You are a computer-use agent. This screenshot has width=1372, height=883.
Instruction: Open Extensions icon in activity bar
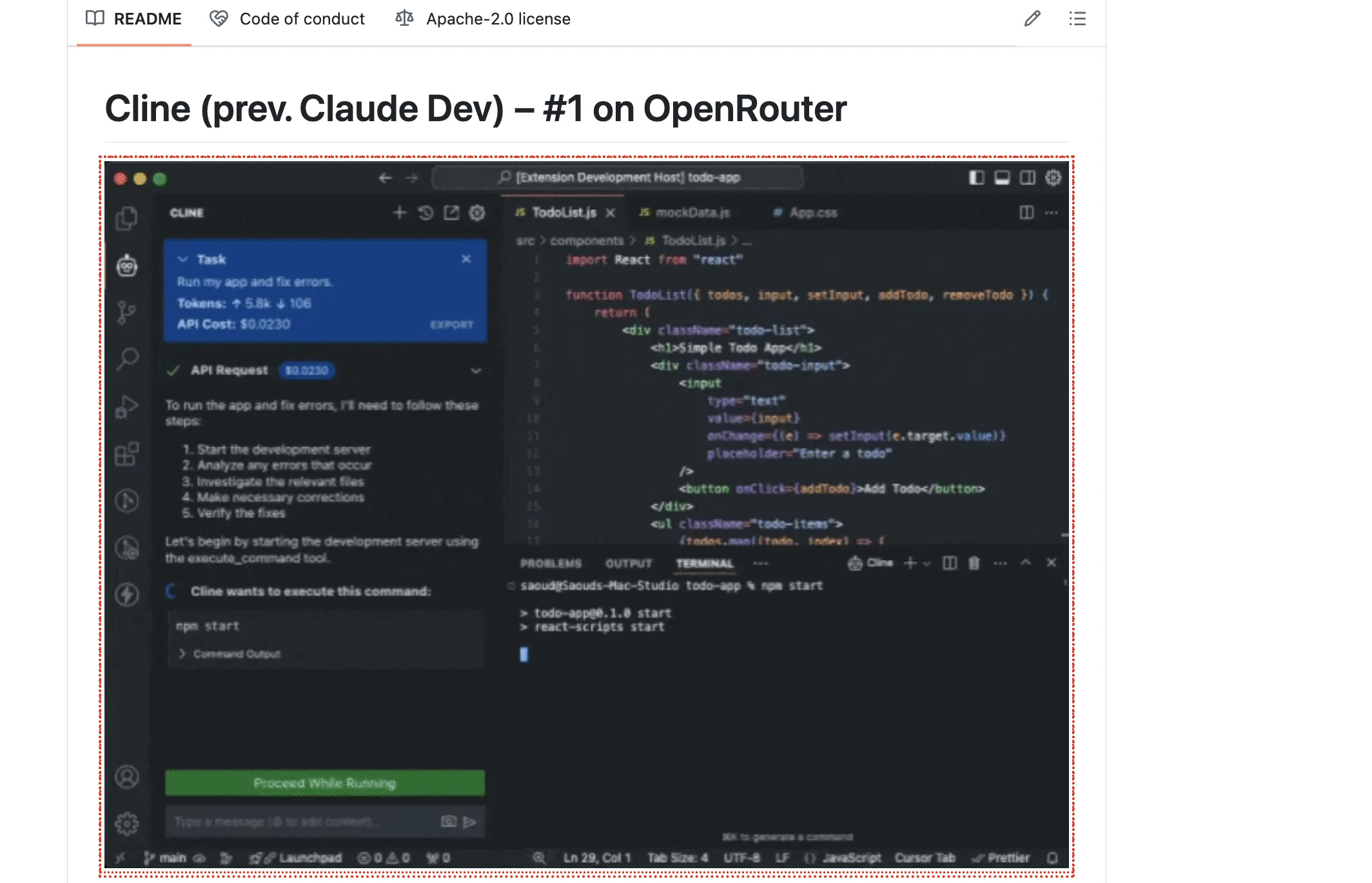[x=127, y=454]
